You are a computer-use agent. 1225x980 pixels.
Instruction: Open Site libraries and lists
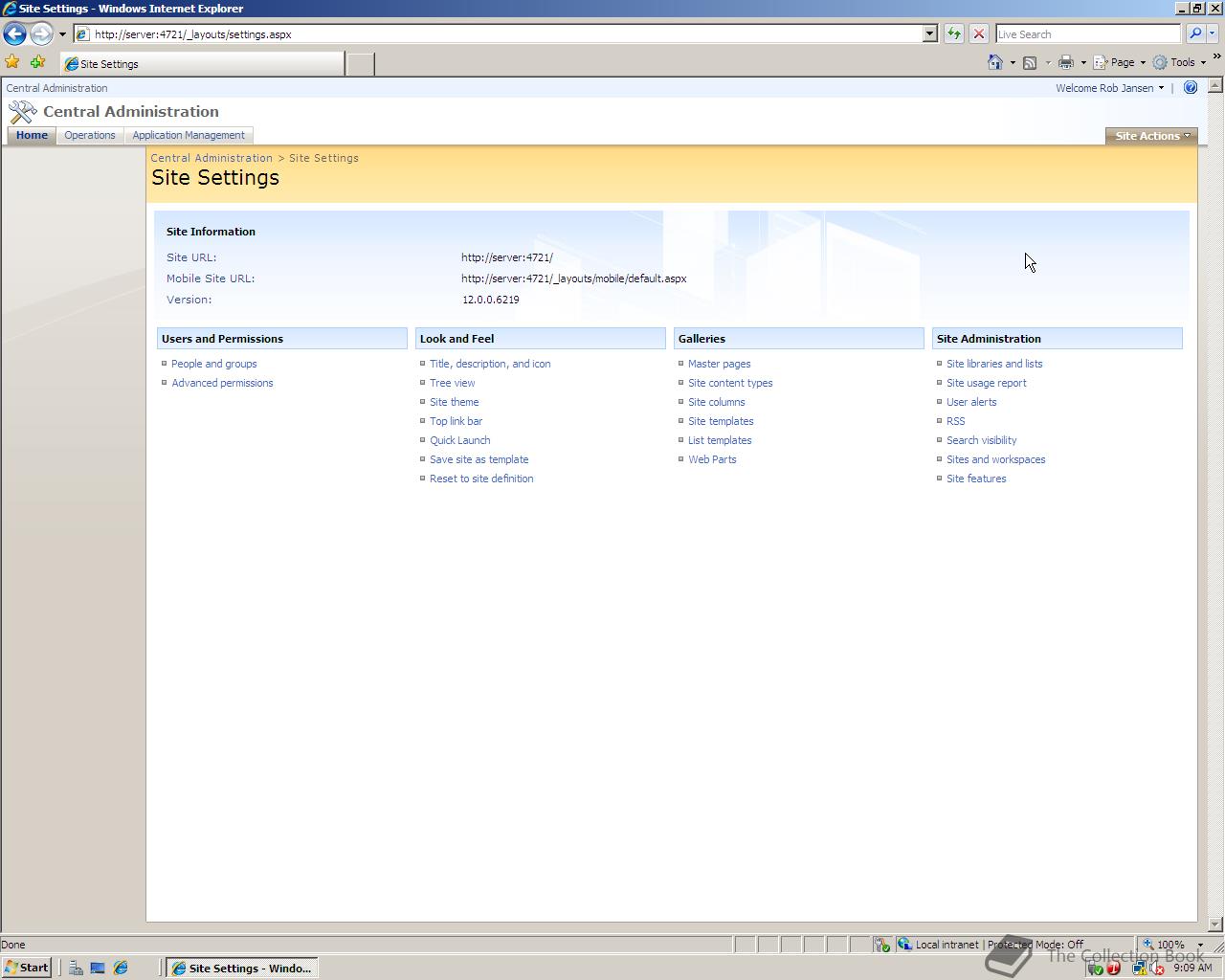[x=994, y=364]
